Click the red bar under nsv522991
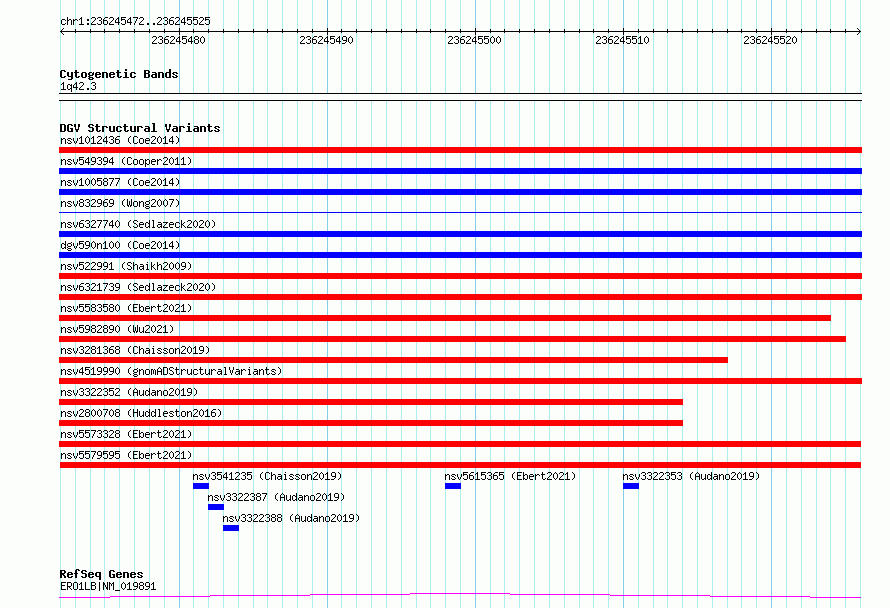Image resolution: width=890 pixels, height=608 pixels. click(460, 276)
